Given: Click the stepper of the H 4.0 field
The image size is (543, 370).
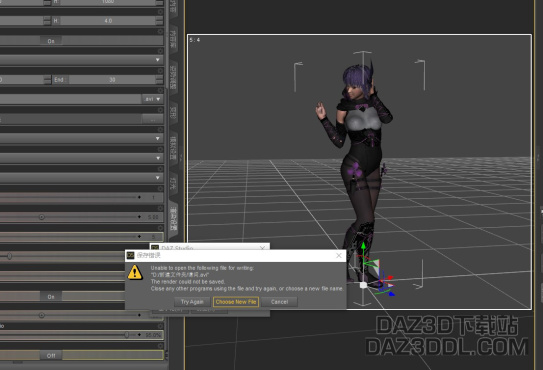Looking at the screenshot, I should [x=159, y=21].
